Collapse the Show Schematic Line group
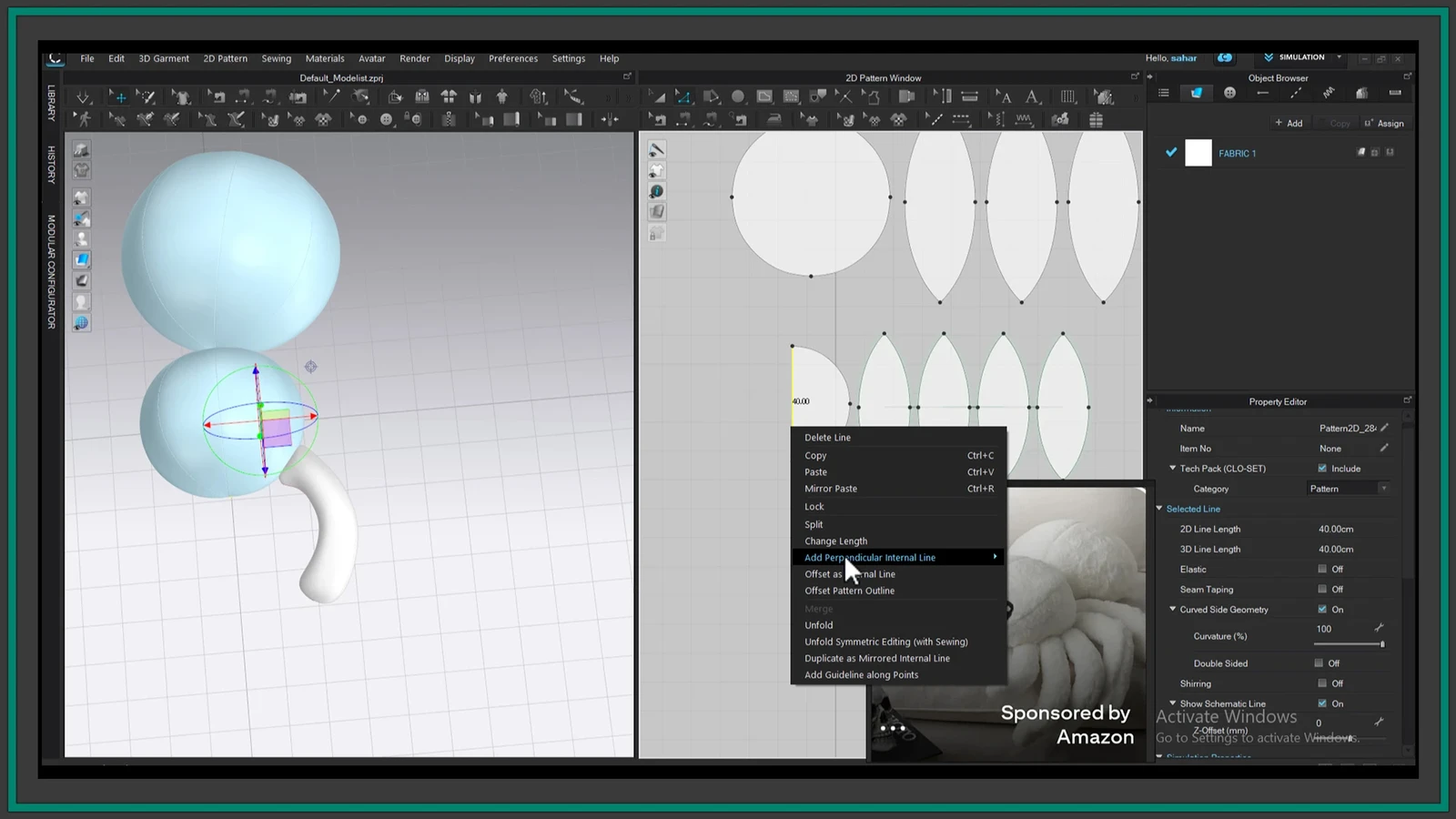 tap(1172, 703)
